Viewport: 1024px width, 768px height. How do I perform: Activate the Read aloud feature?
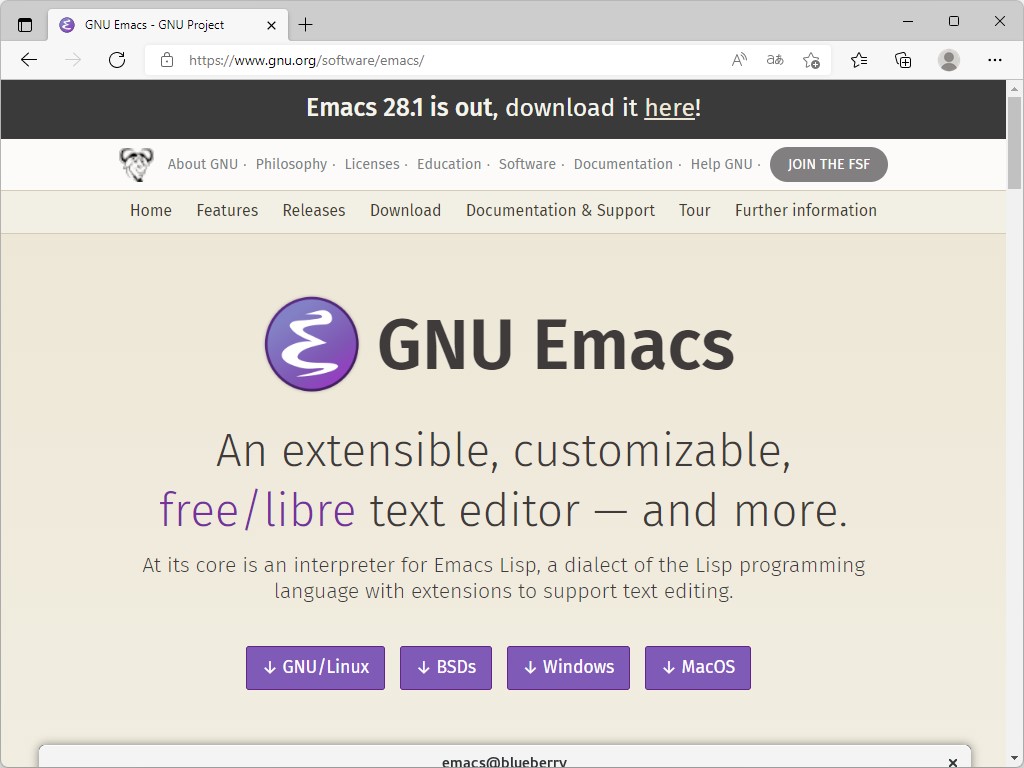pyautogui.click(x=738, y=60)
